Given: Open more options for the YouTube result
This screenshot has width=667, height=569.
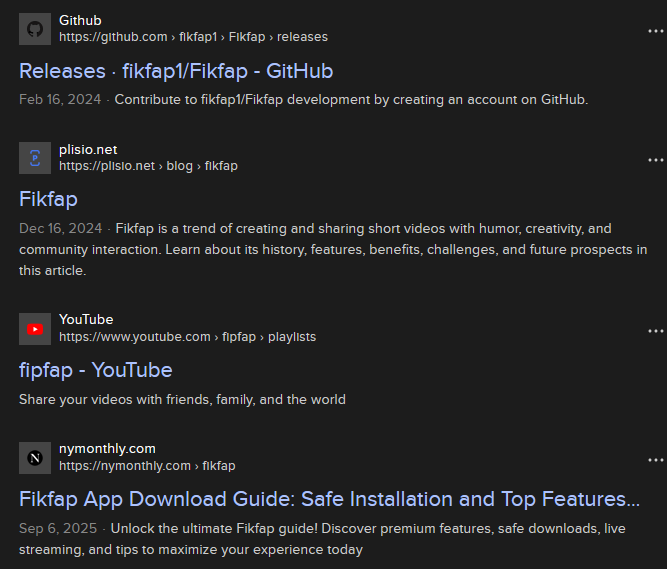Looking at the screenshot, I should (x=656, y=331).
